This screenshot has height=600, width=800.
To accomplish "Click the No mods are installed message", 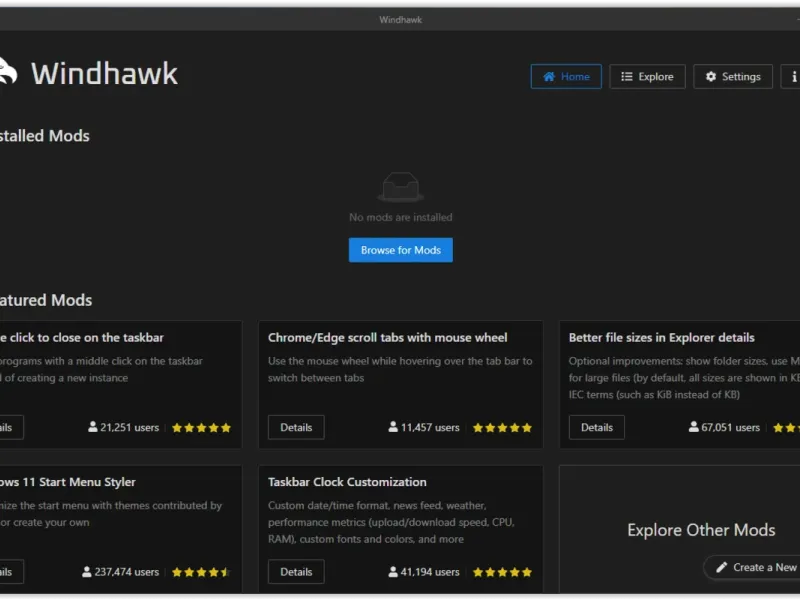I will (x=401, y=217).
